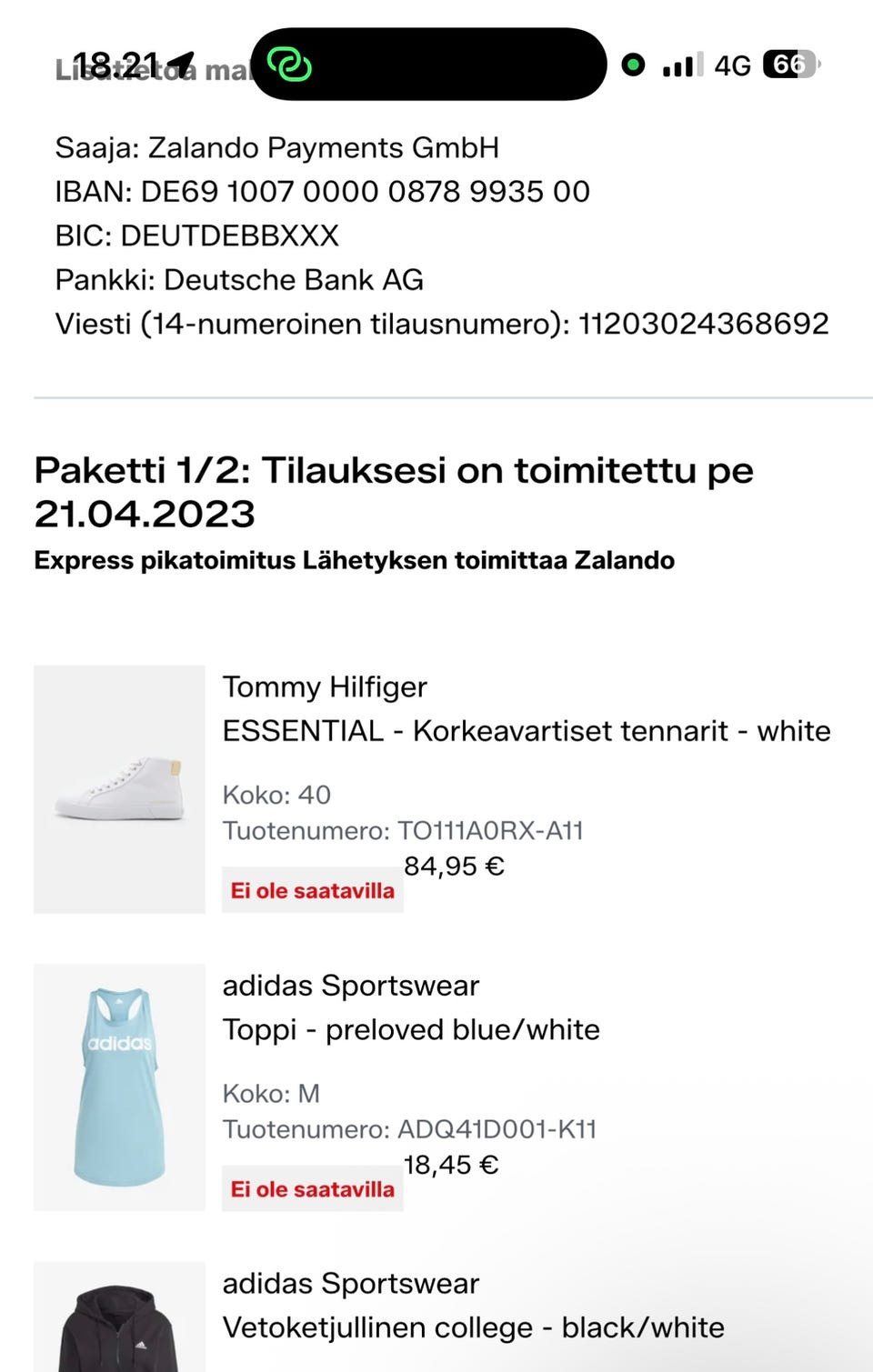Tap the battery level indicator
873x1372 pixels.
point(791,65)
